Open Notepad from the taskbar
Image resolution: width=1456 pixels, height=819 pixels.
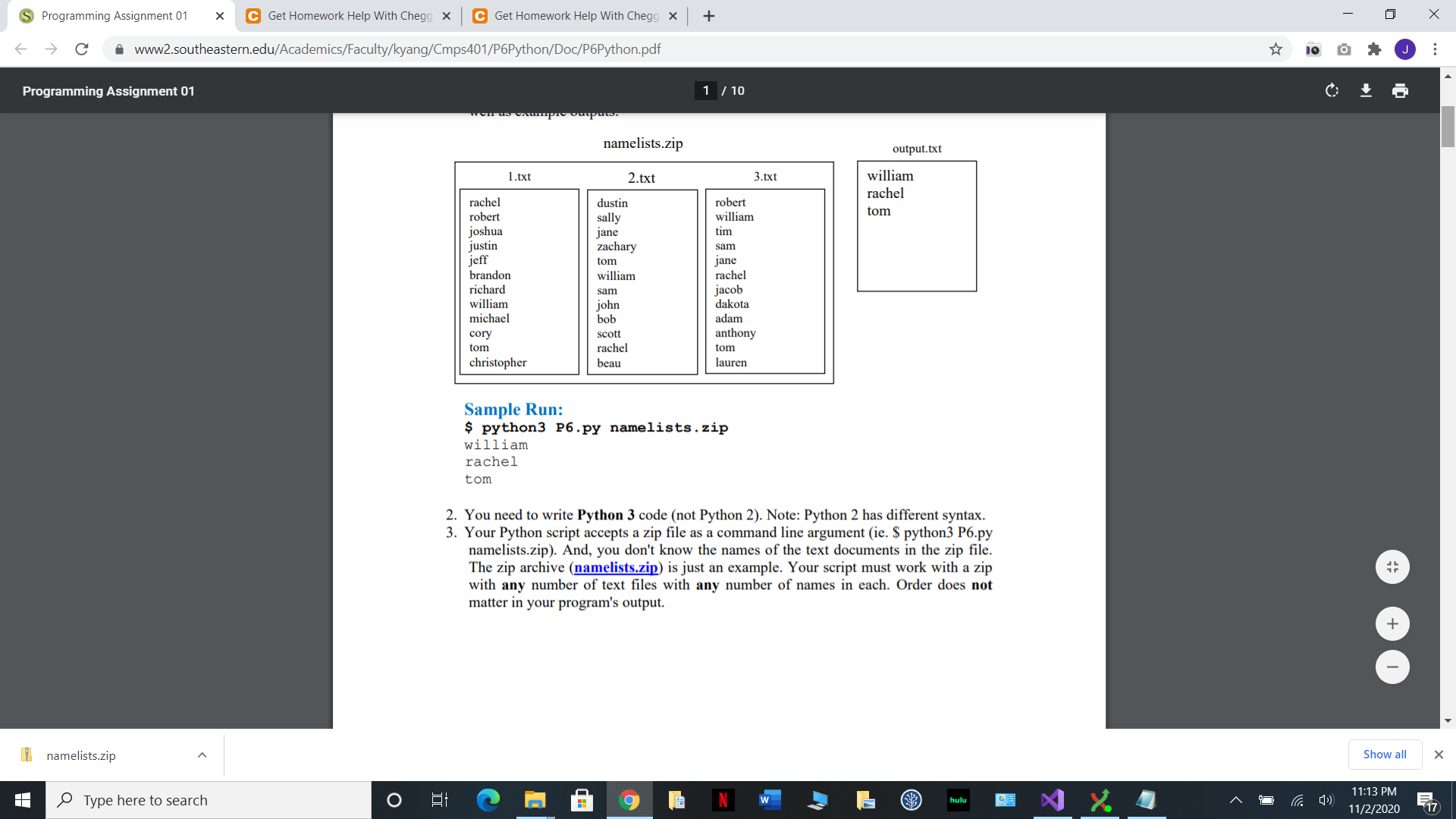coord(1147,799)
